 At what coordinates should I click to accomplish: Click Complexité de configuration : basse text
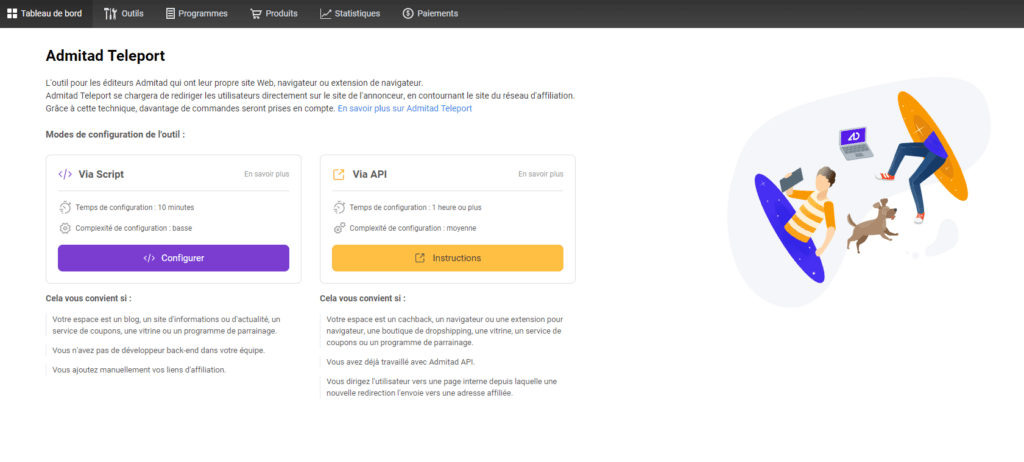click(134, 228)
